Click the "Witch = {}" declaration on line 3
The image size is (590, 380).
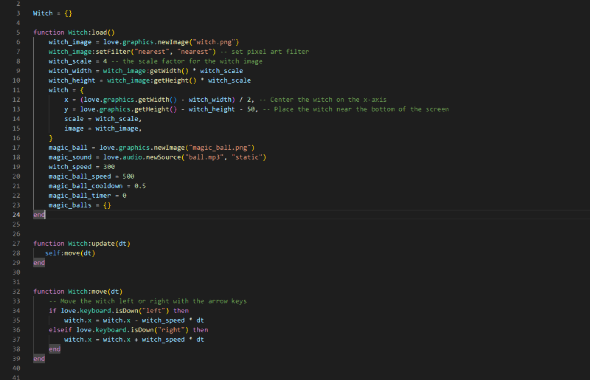(52, 14)
